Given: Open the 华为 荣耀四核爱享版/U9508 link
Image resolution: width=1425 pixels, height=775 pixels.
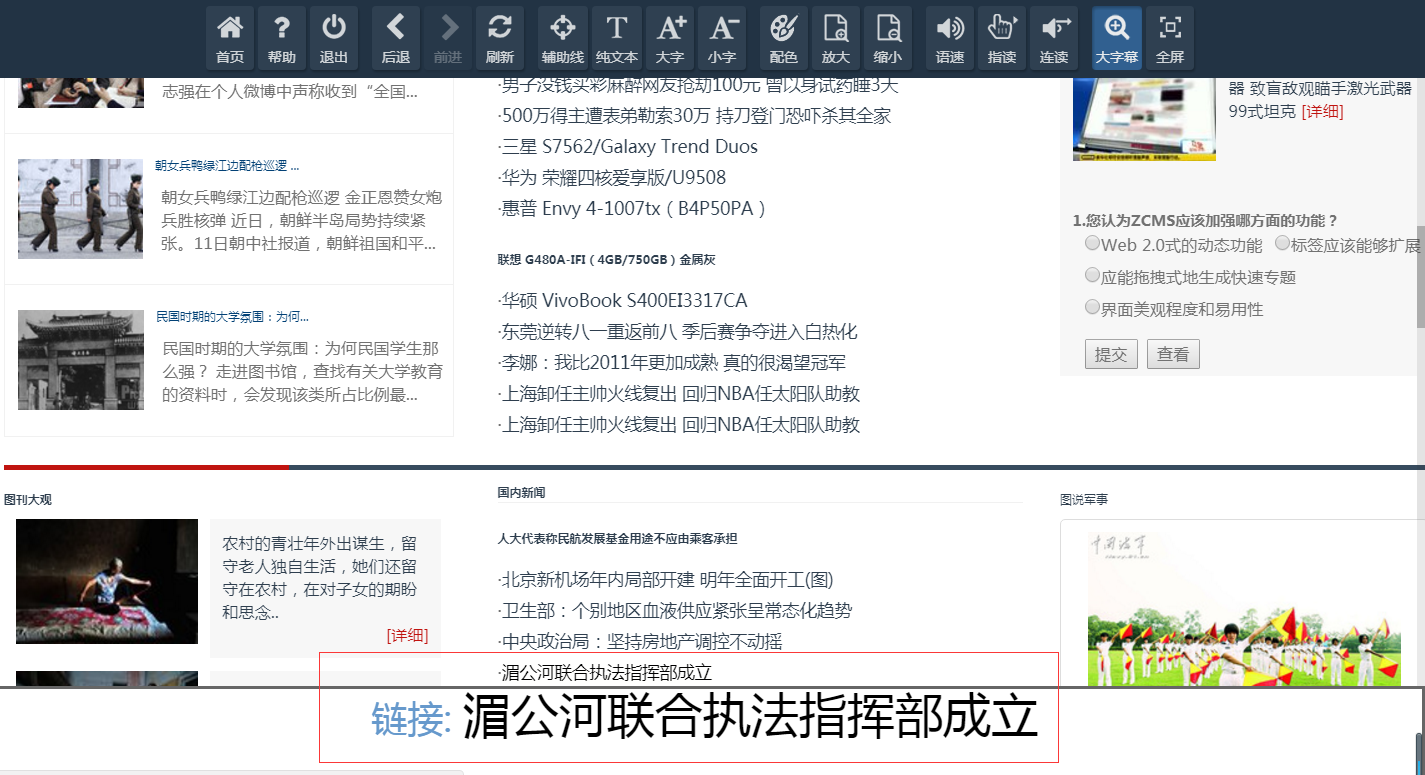Looking at the screenshot, I should pyautogui.click(x=614, y=178).
